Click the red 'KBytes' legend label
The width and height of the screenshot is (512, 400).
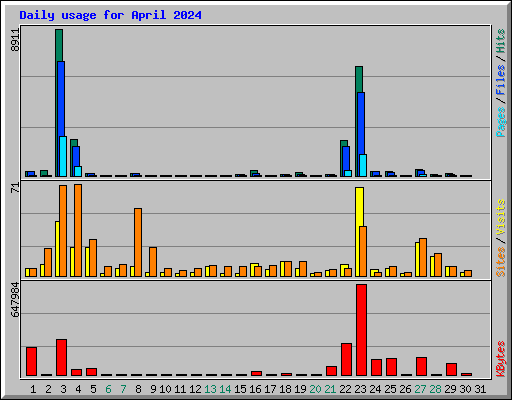click(x=501, y=359)
